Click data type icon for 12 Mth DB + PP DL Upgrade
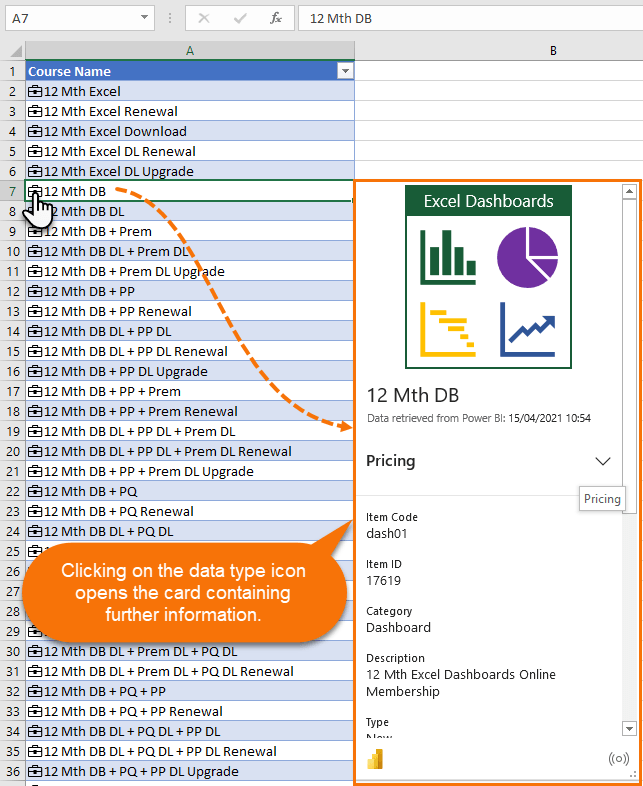 click(x=35, y=372)
